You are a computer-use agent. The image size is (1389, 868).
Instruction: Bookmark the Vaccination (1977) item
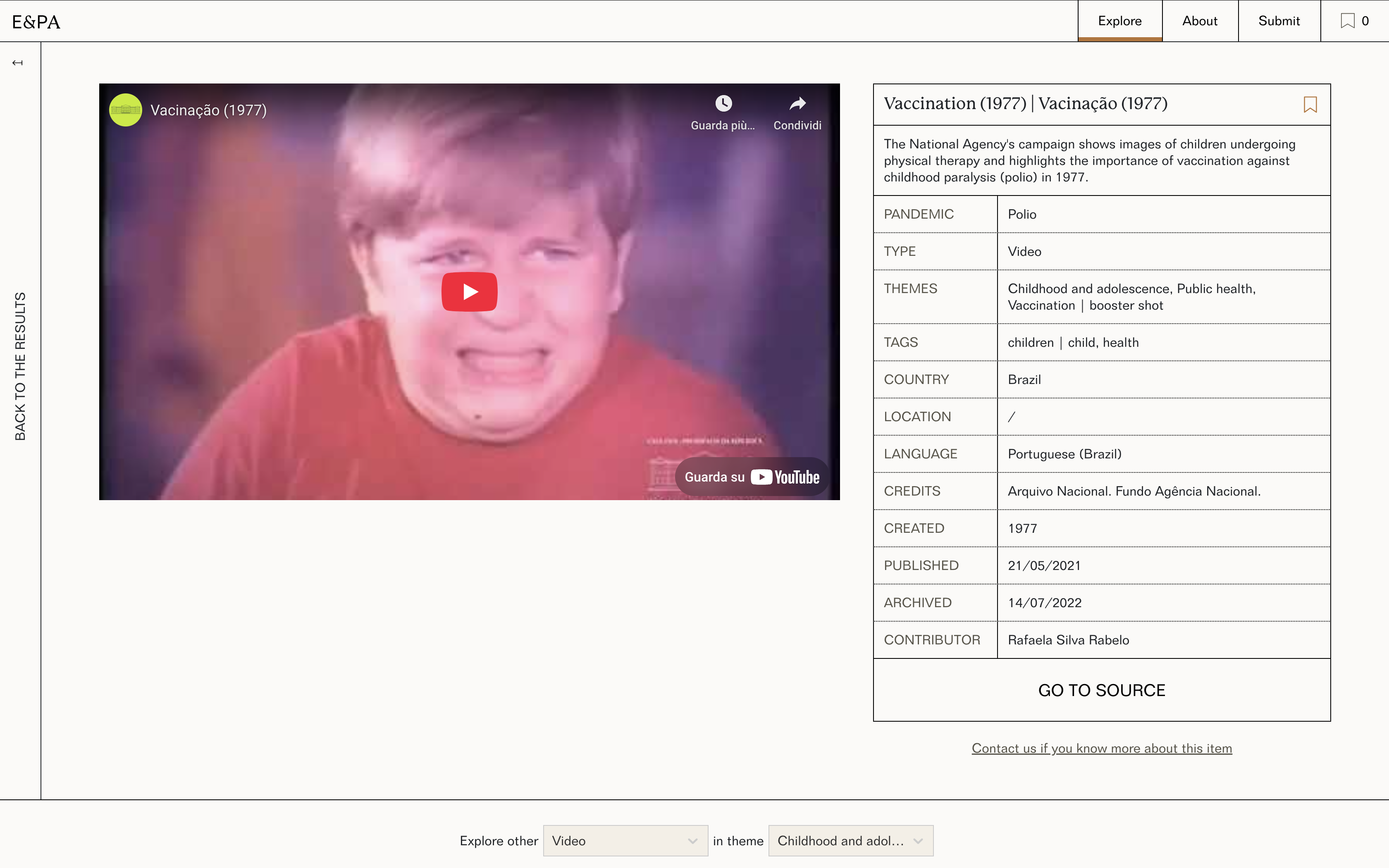(x=1310, y=105)
